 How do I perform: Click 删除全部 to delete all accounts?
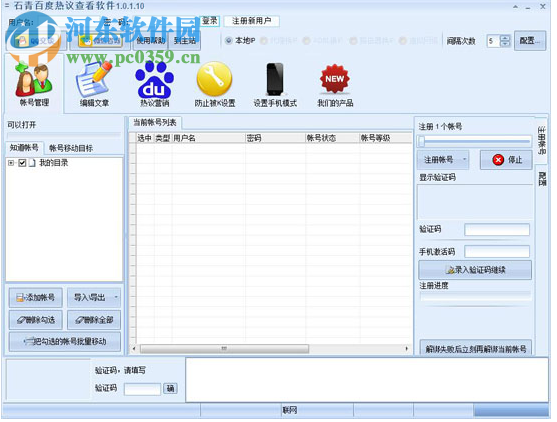(94, 320)
